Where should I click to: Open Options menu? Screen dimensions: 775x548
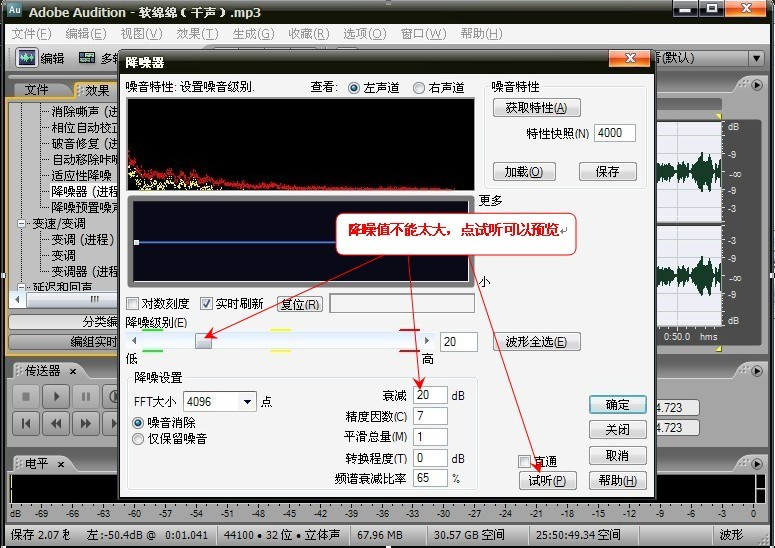coord(365,34)
